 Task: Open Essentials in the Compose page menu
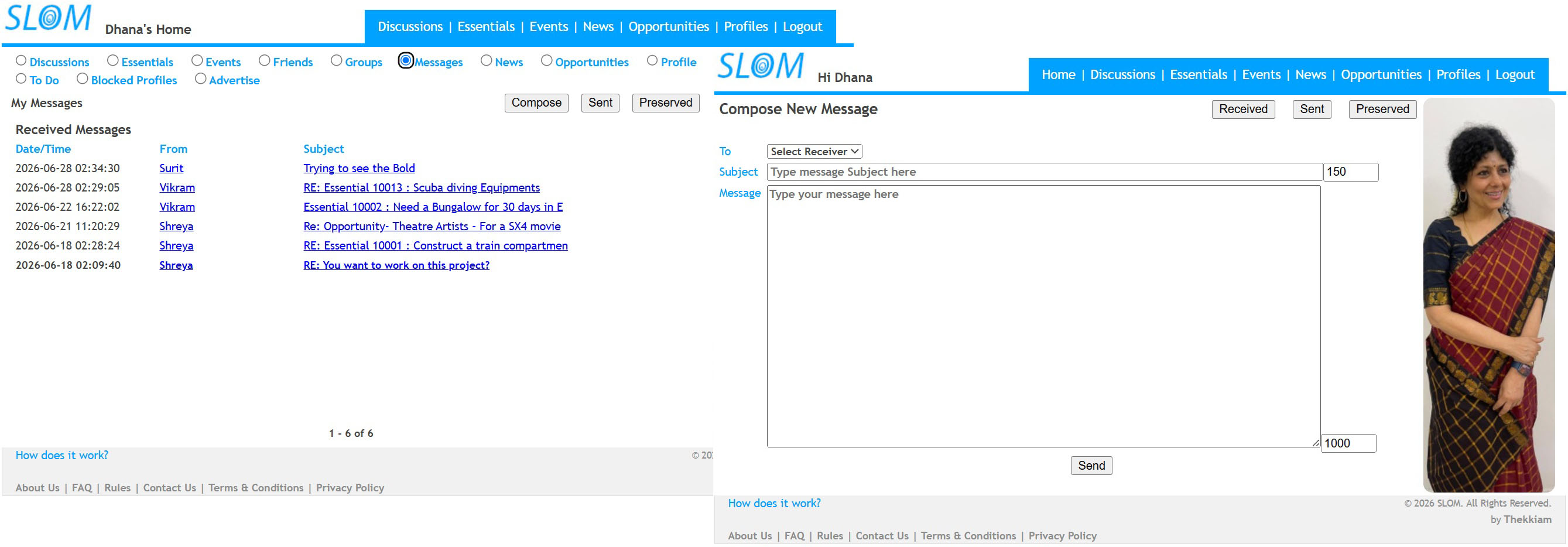1199,75
